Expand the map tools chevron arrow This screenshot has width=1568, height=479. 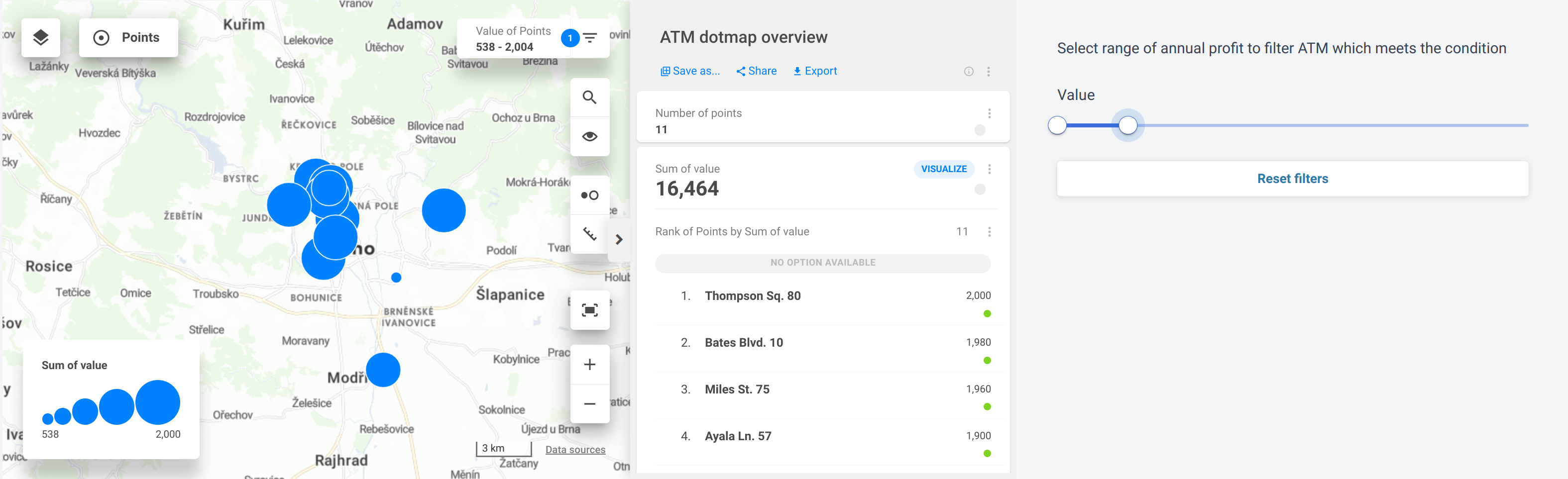coord(619,240)
